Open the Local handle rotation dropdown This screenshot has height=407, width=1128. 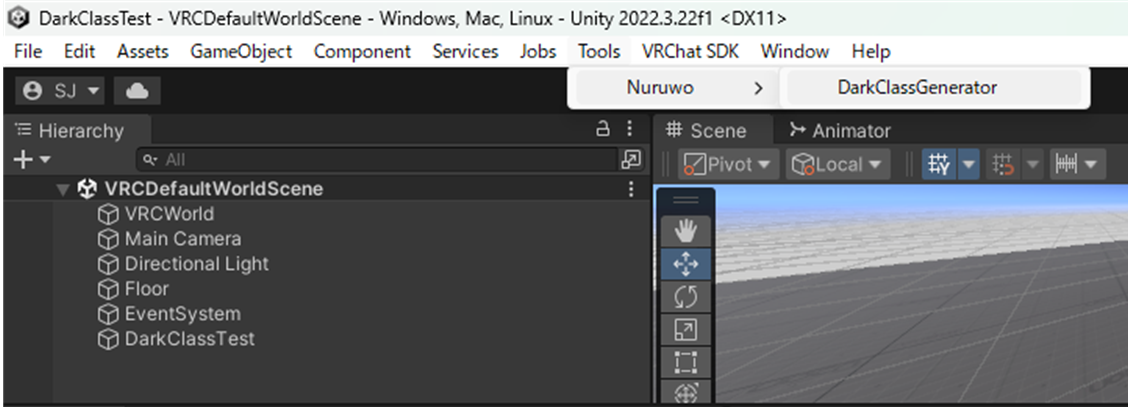pos(838,165)
